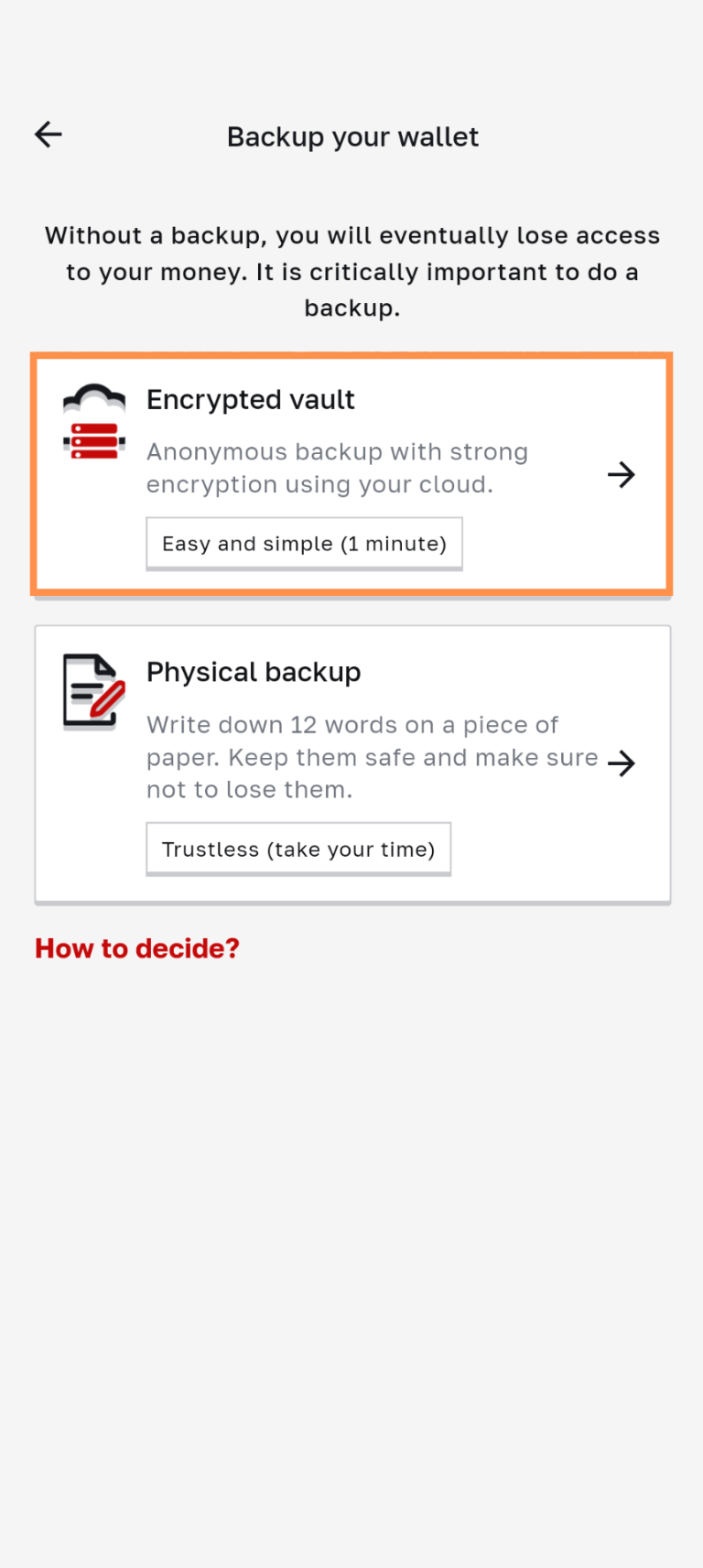Click the 'Backup your wallet' page title
703x1568 pixels.
352,137
